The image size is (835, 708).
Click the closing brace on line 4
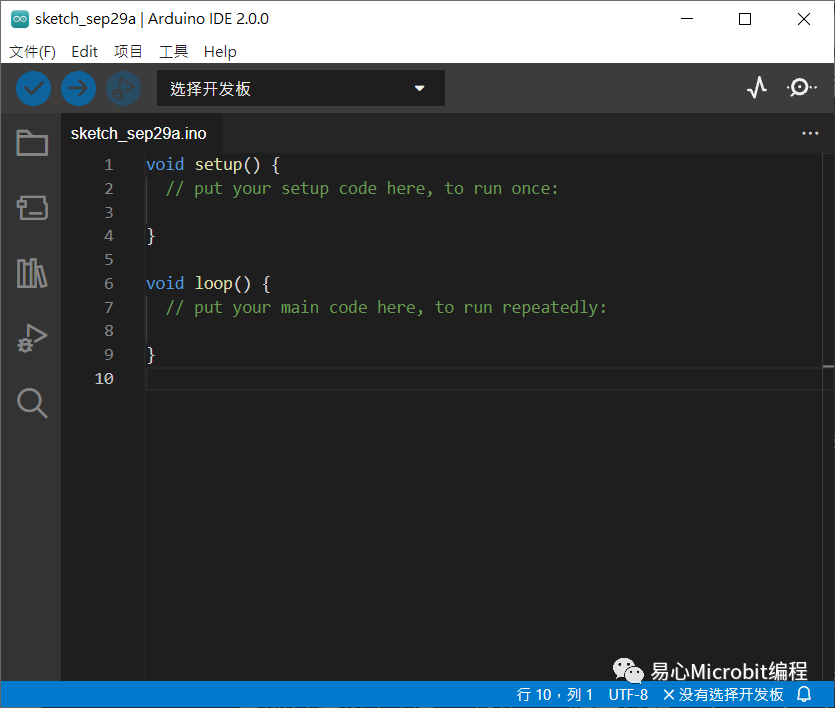(x=151, y=236)
